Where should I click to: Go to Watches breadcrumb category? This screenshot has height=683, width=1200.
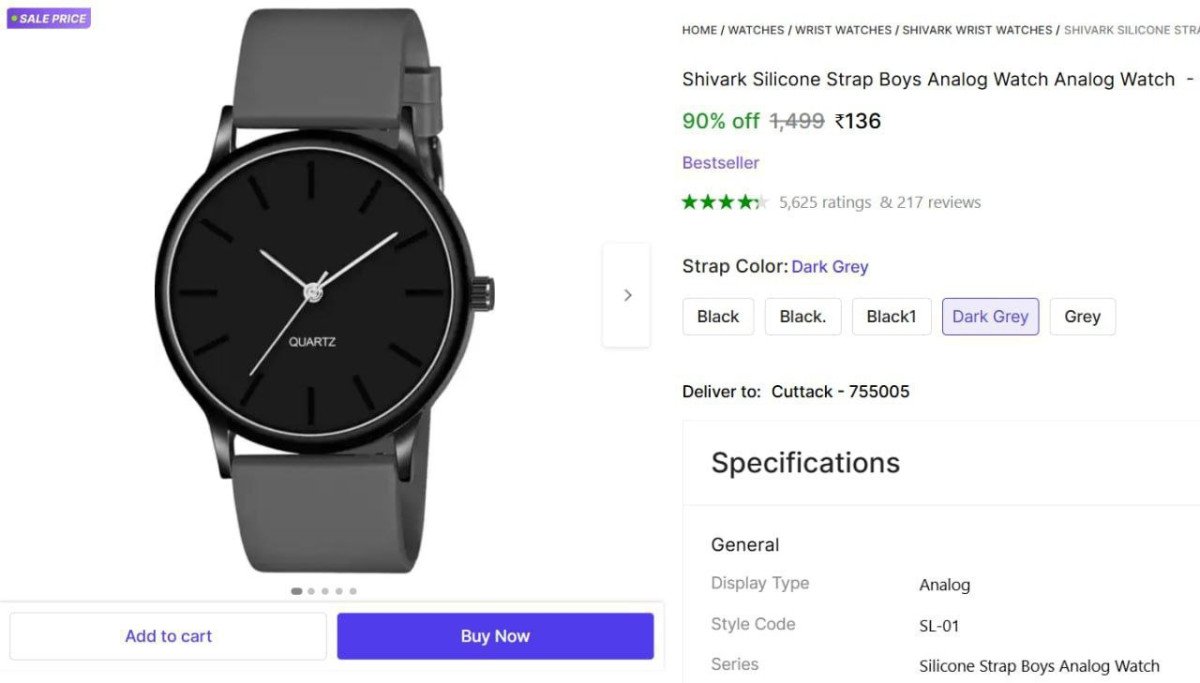coord(756,30)
